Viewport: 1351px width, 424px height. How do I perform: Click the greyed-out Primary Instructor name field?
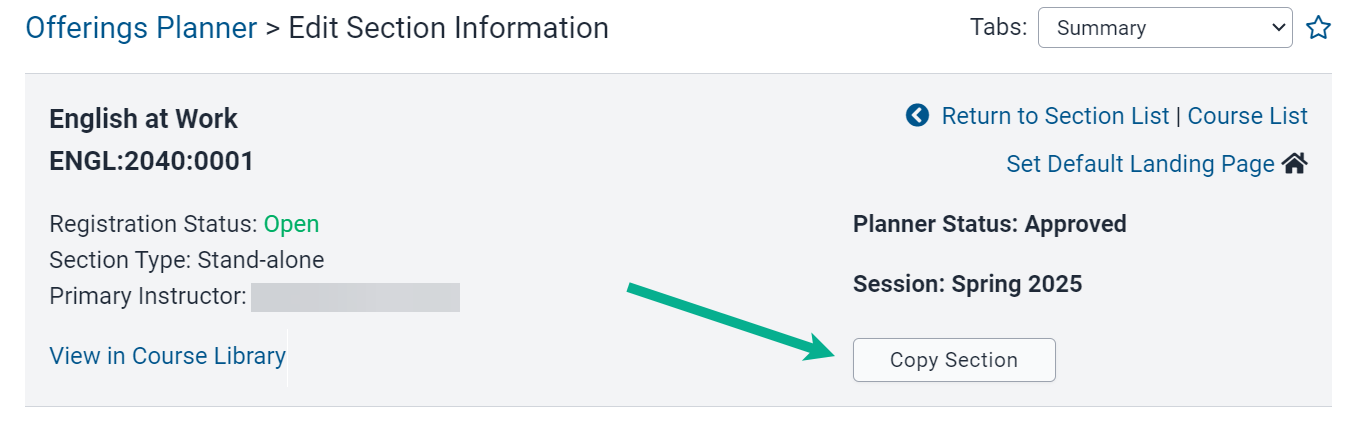pos(355,297)
